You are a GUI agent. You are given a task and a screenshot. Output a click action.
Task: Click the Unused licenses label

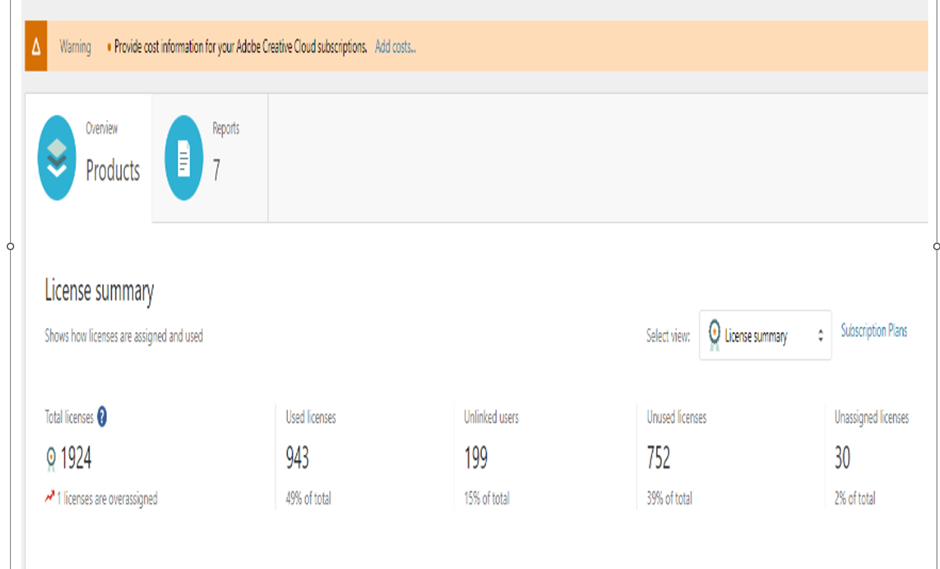(676, 417)
